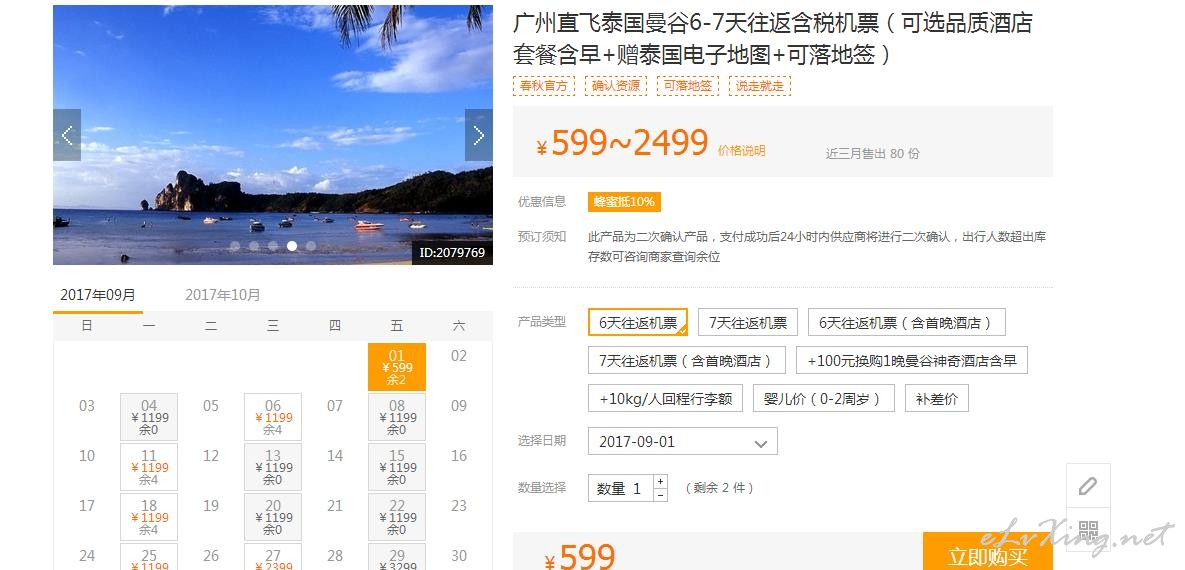Expand the 选择日期 dropdown
This screenshot has width=1185, height=570.
(x=682, y=441)
